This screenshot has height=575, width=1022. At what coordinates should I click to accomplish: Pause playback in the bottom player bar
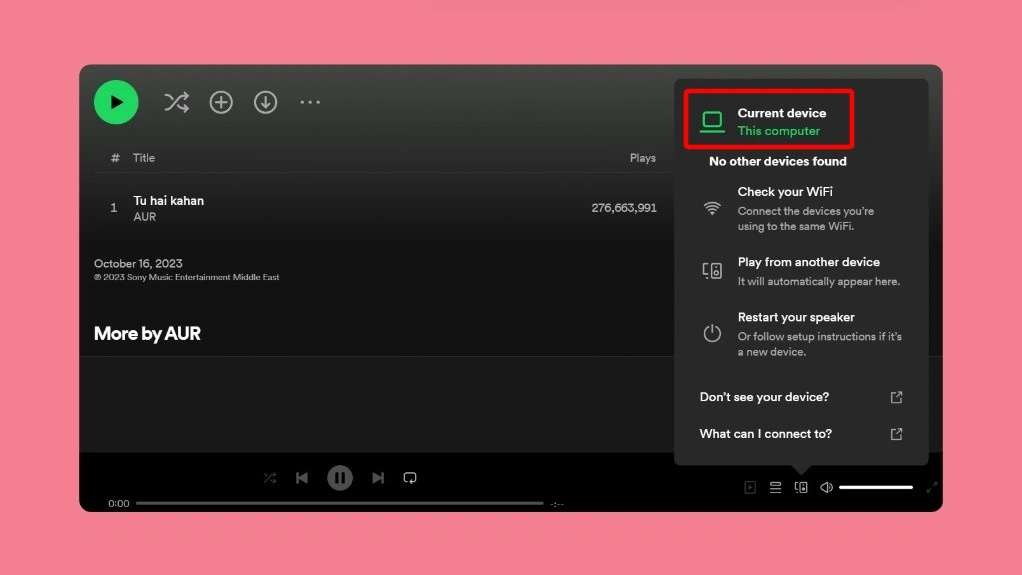(340, 478)
